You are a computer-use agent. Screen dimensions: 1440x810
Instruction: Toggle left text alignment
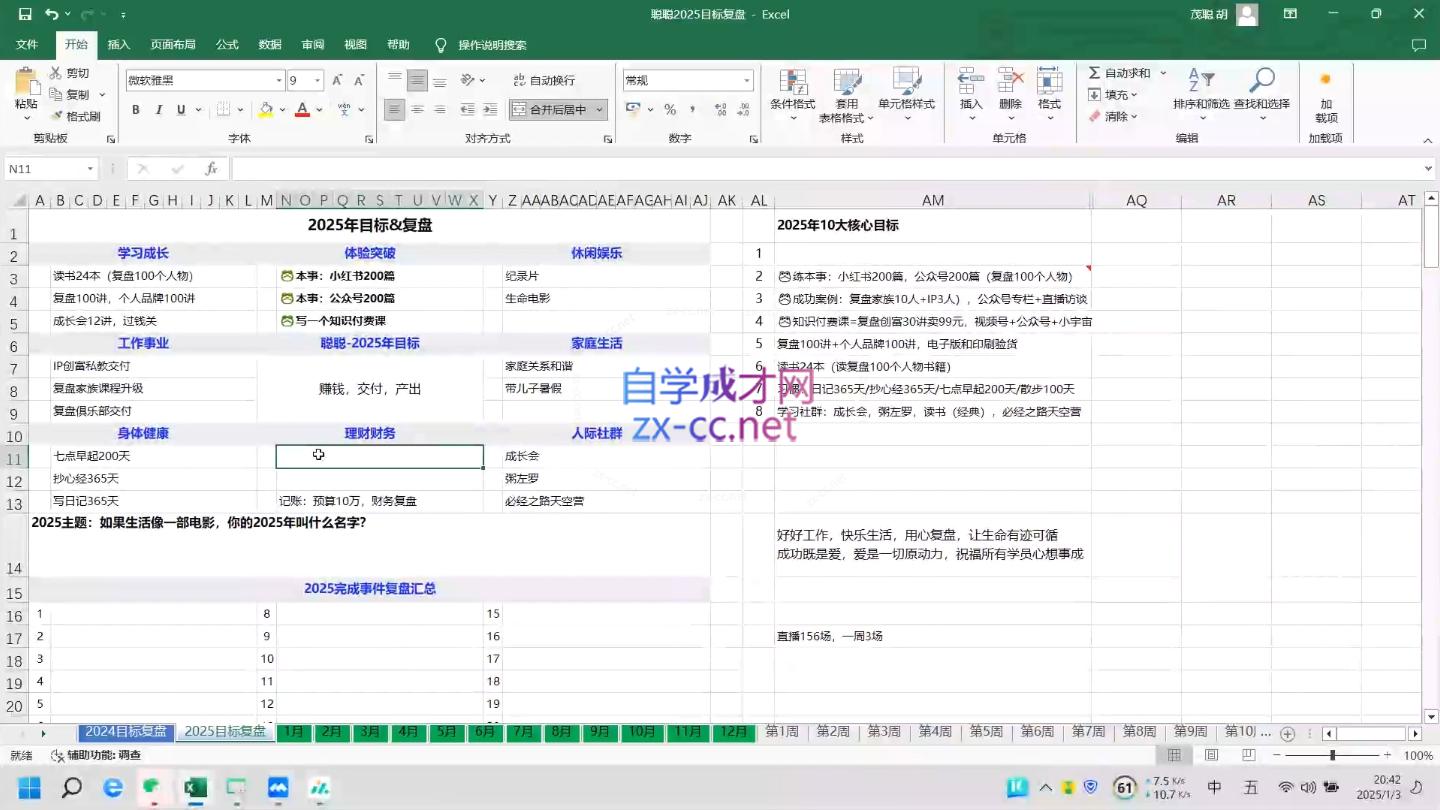coord(395,110)
